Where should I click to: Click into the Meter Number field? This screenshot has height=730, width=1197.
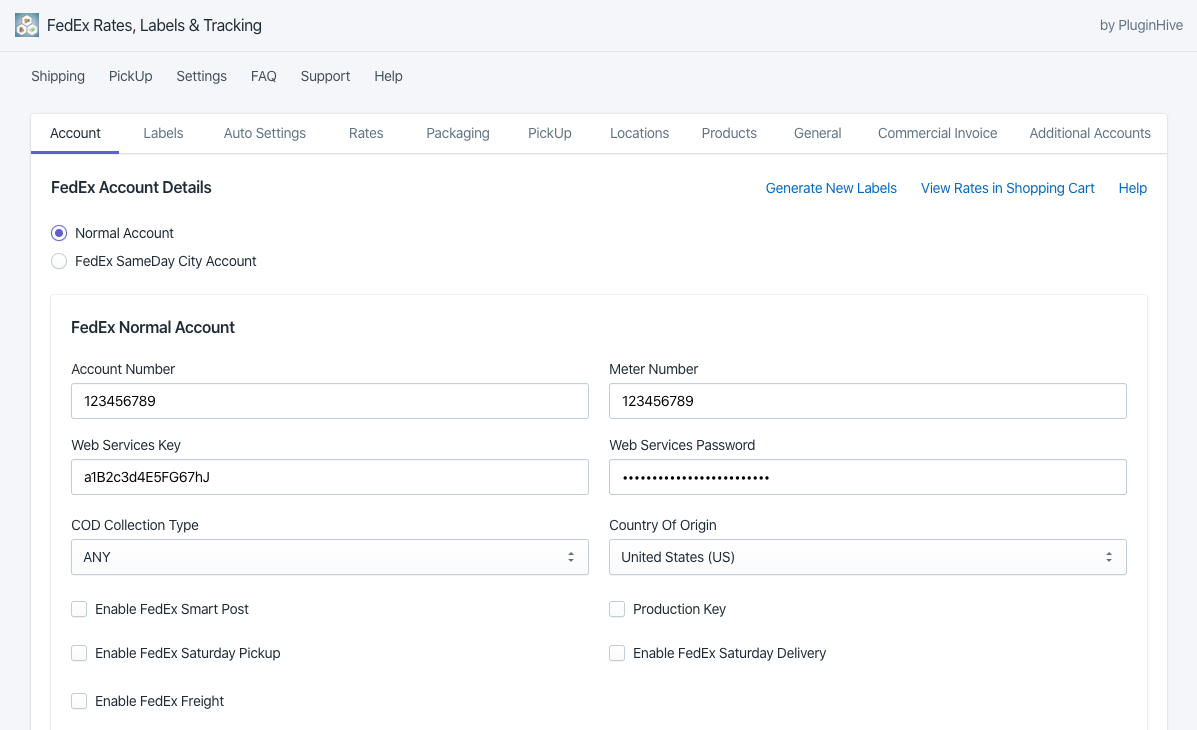tap(867, 401)
